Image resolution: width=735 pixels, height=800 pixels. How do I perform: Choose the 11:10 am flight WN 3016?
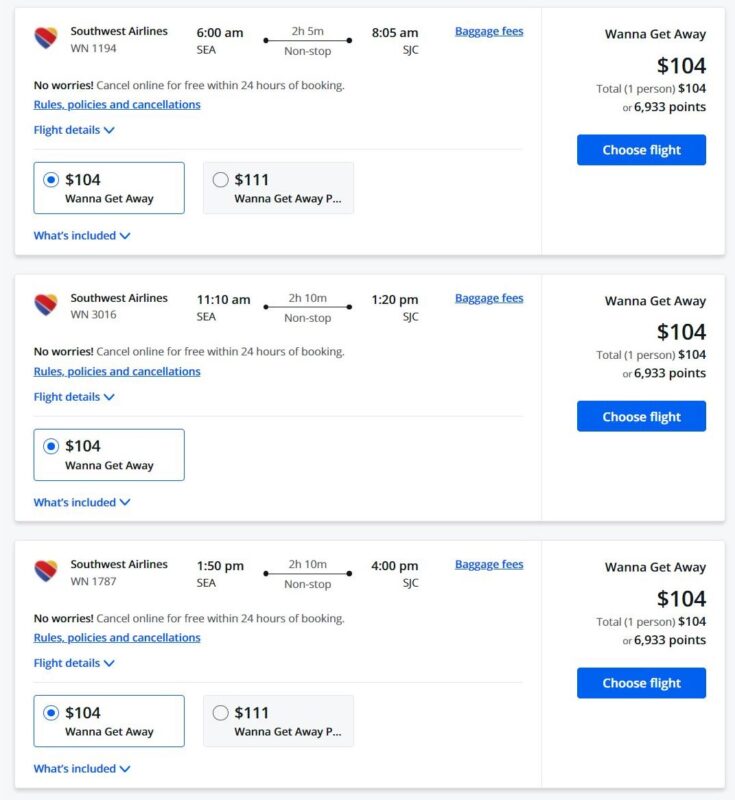click(x=641, y=417)
